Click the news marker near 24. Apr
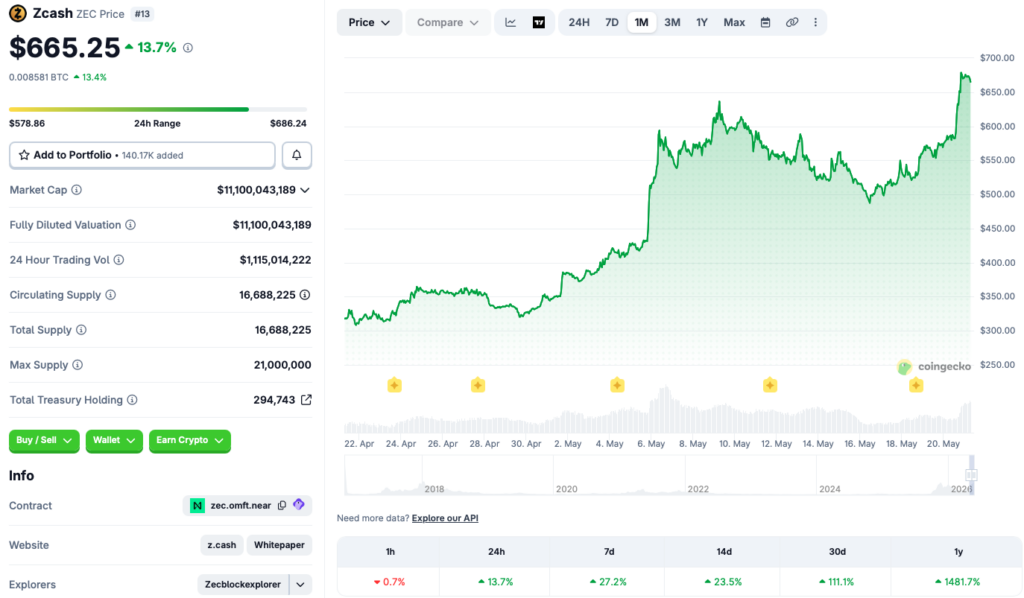 [x=394, y=385]
